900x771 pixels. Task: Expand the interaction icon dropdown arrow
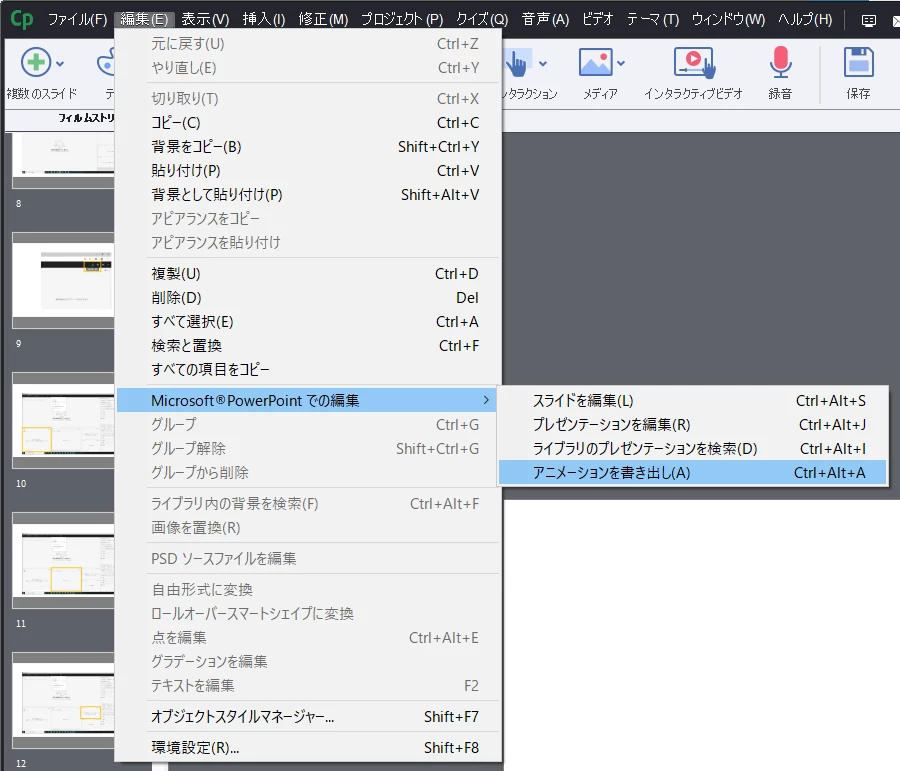coord(543,64)
